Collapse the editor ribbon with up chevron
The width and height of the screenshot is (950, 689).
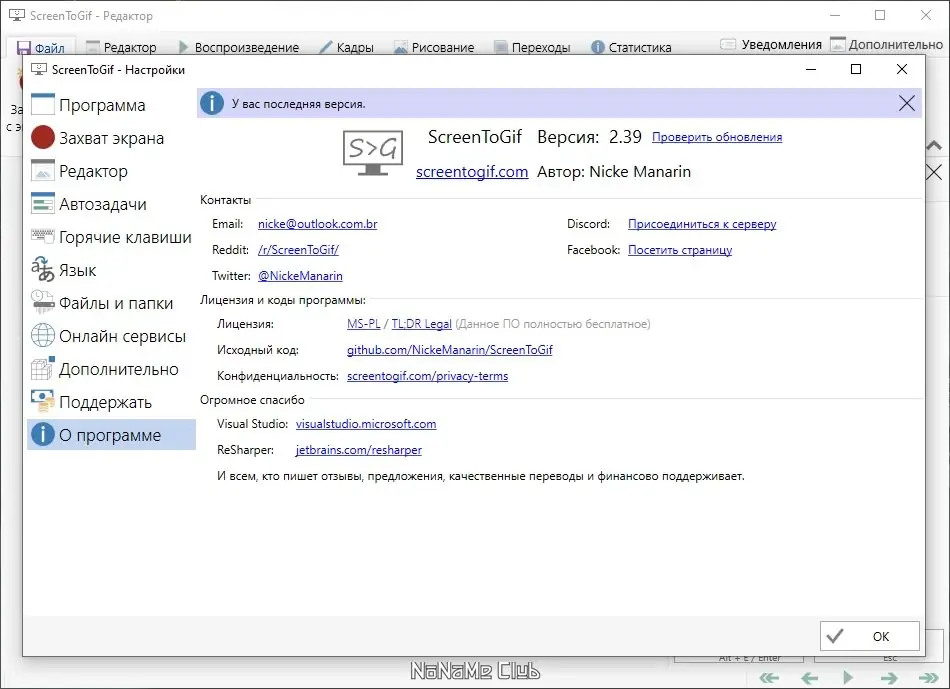[x=934, y=145]
